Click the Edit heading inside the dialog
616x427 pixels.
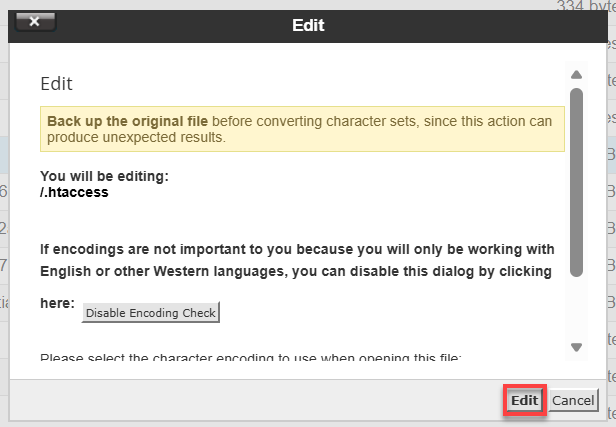pos(56,84)
